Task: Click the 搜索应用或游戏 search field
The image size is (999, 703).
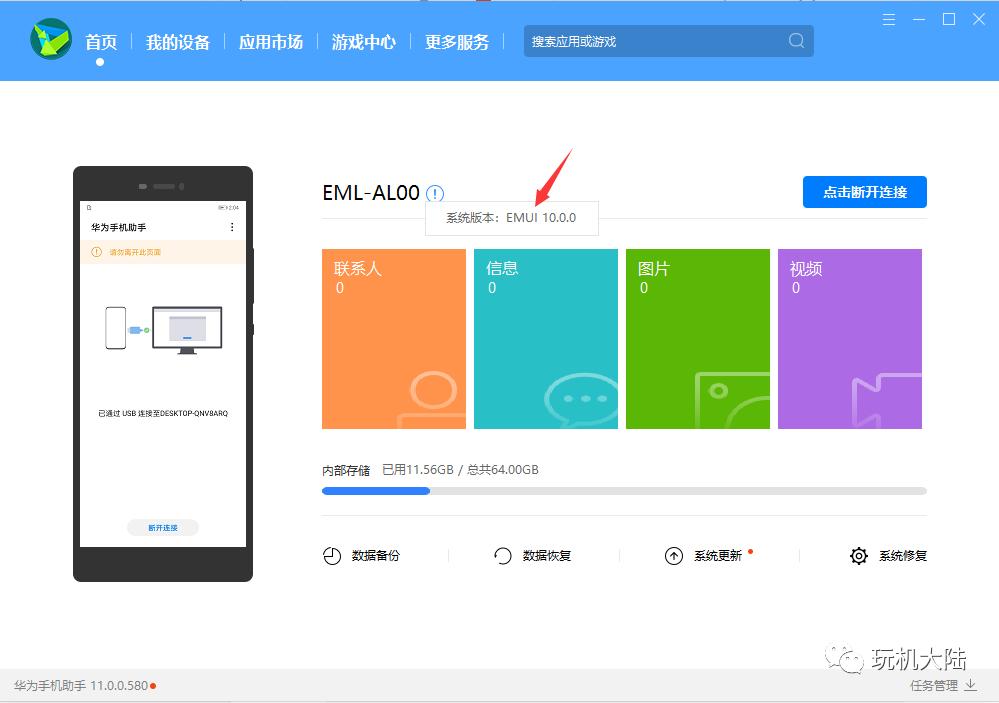Action: [x=650, y=41]
